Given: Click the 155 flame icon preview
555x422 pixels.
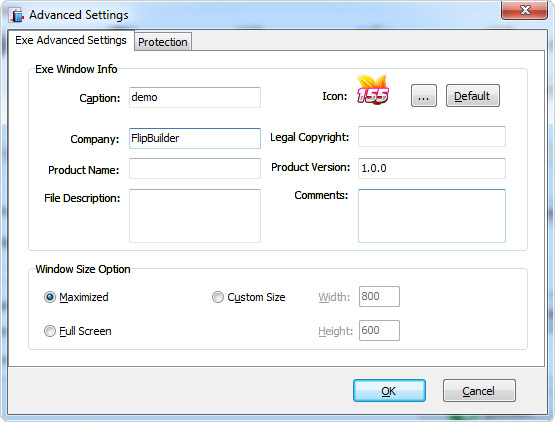Looking at the screenshot, I should [x=373, y=90].
